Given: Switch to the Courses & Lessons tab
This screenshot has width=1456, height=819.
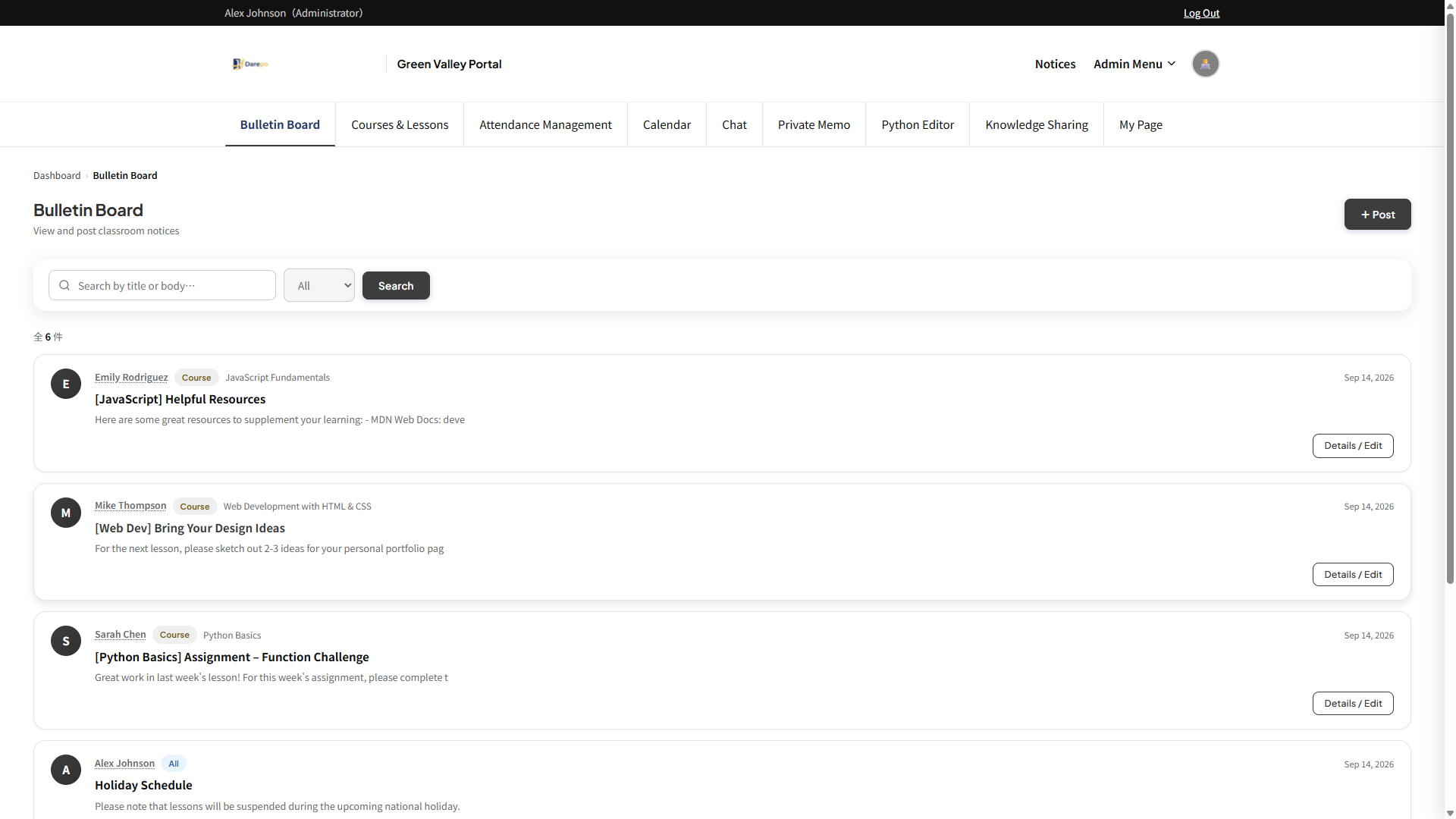Looking at the screenshot, I should tap(400, 124).
